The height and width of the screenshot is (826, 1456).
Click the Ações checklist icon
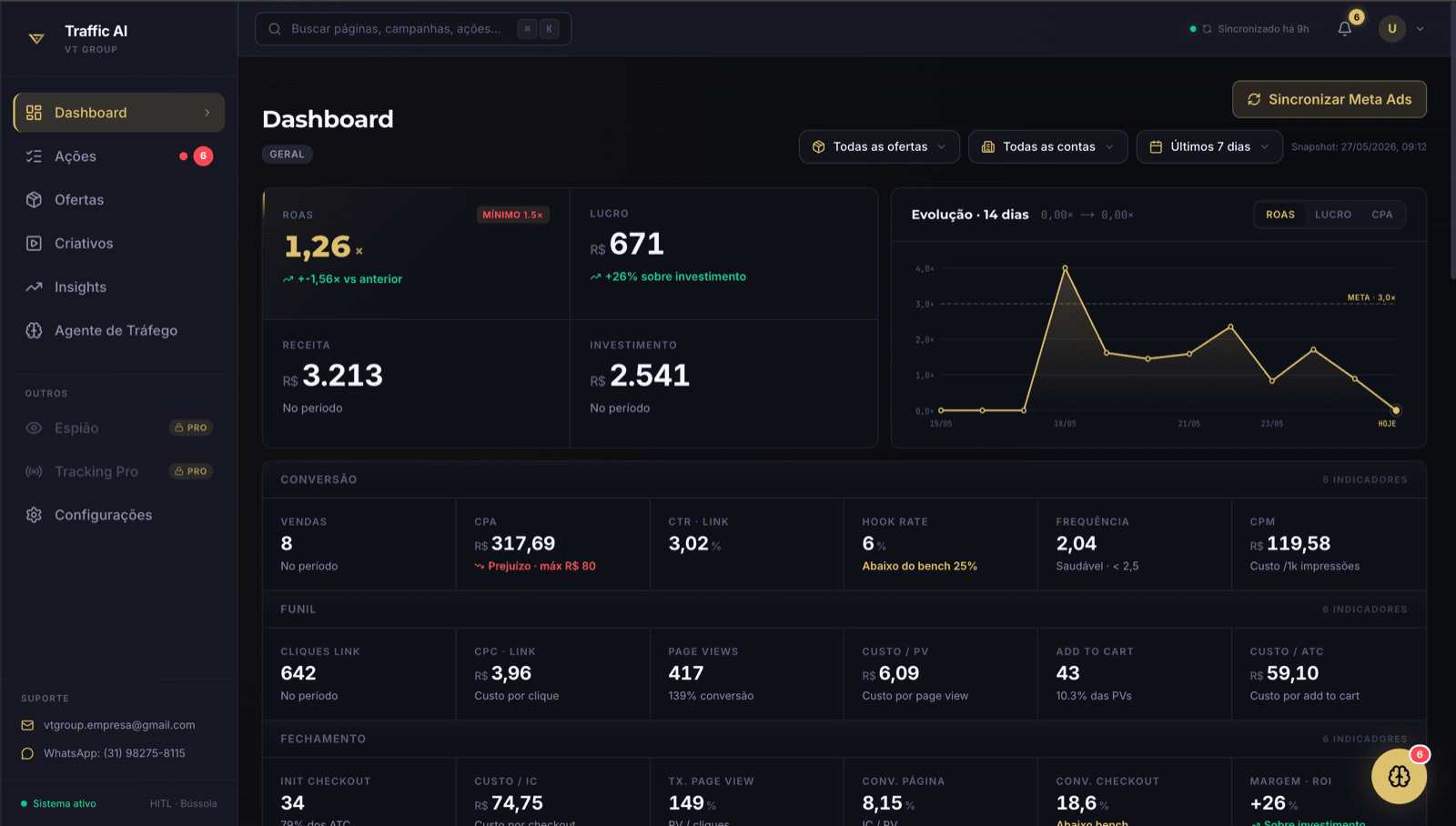point(34,156)
